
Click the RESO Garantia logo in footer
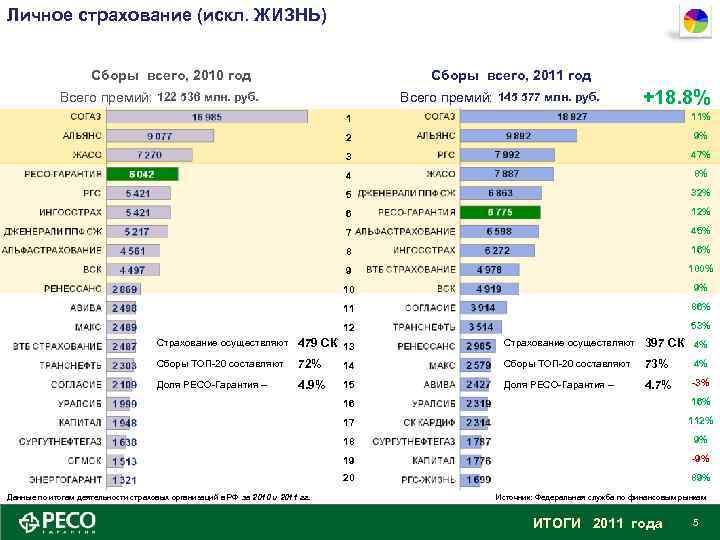pyautogui.click(x=57, y=522)
